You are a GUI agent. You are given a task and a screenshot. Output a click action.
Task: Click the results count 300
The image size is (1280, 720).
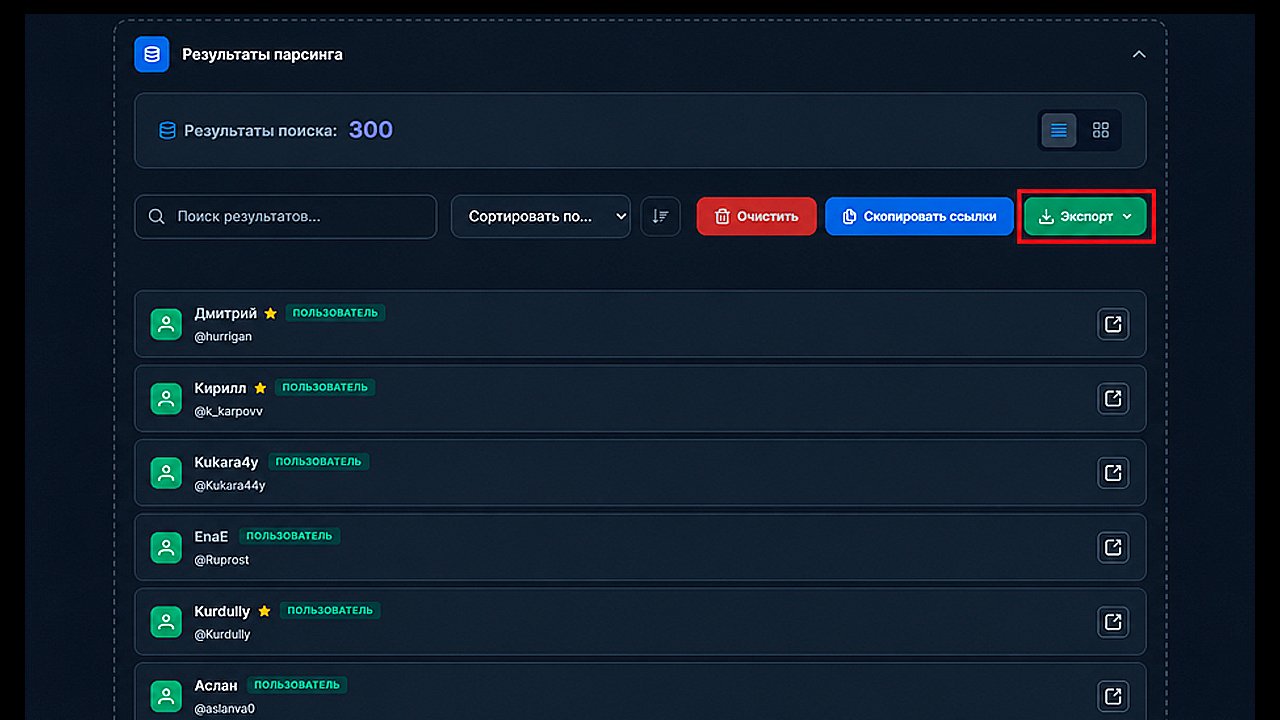pyautogui.click(x=371, y=130)
